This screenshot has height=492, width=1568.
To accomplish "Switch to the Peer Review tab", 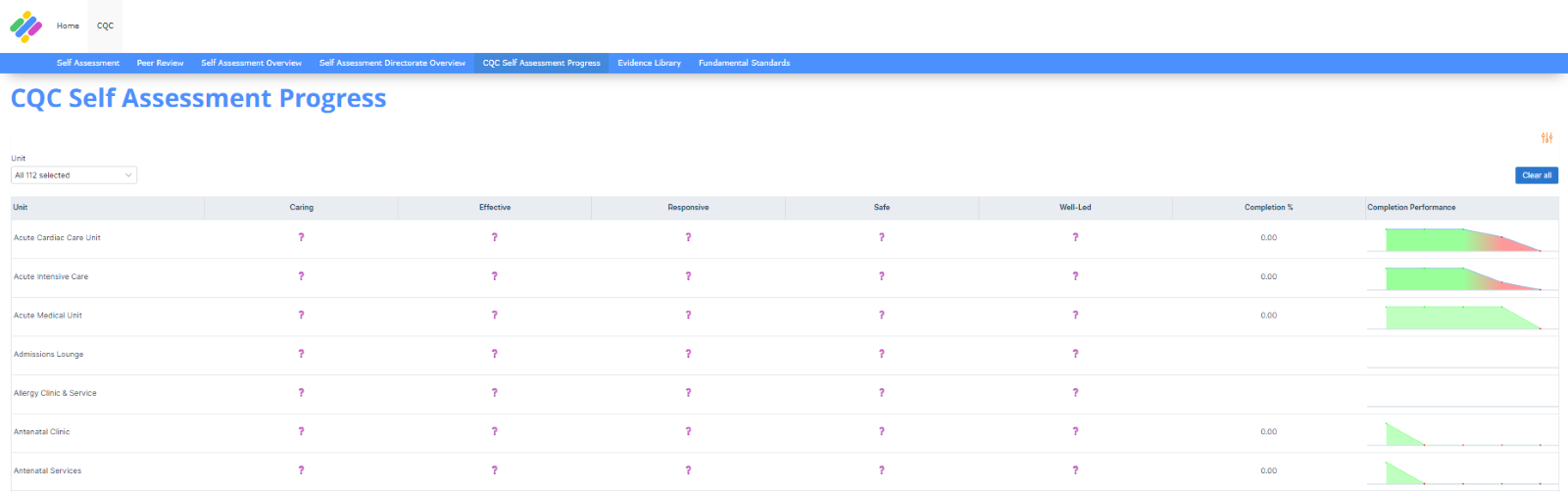I will pos(160,63).
